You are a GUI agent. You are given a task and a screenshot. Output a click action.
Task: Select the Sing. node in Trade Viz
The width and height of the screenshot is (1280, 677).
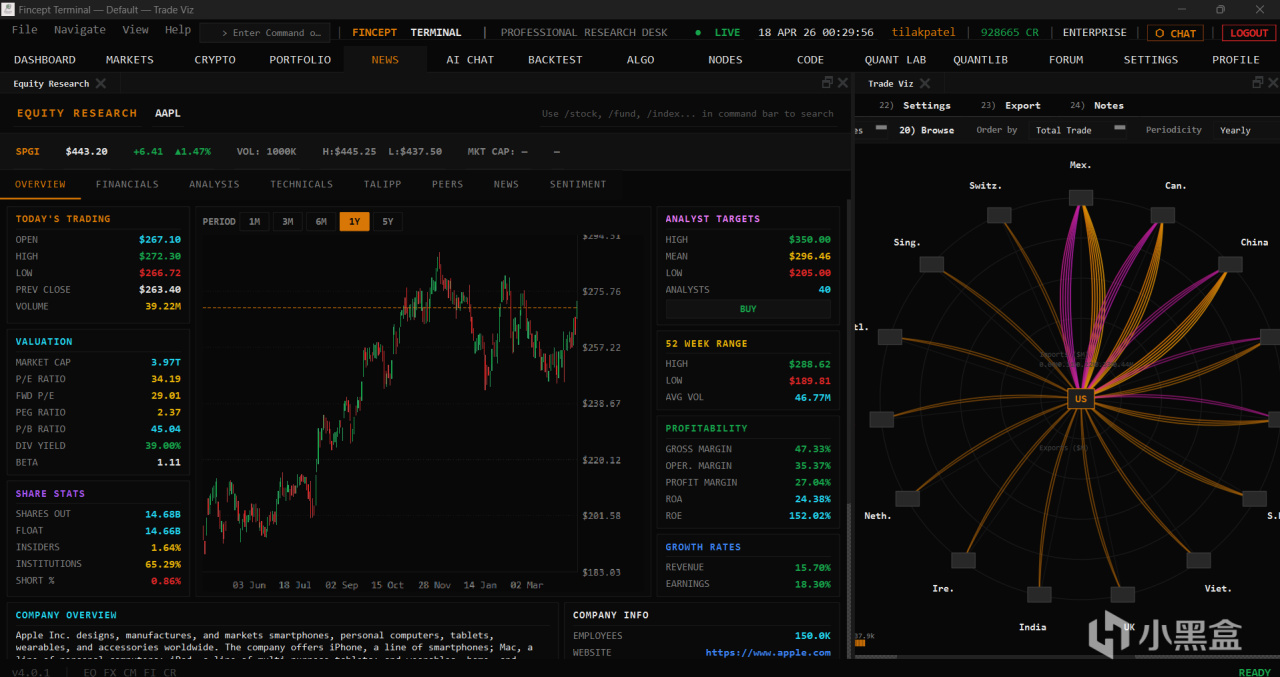point(931,264)
